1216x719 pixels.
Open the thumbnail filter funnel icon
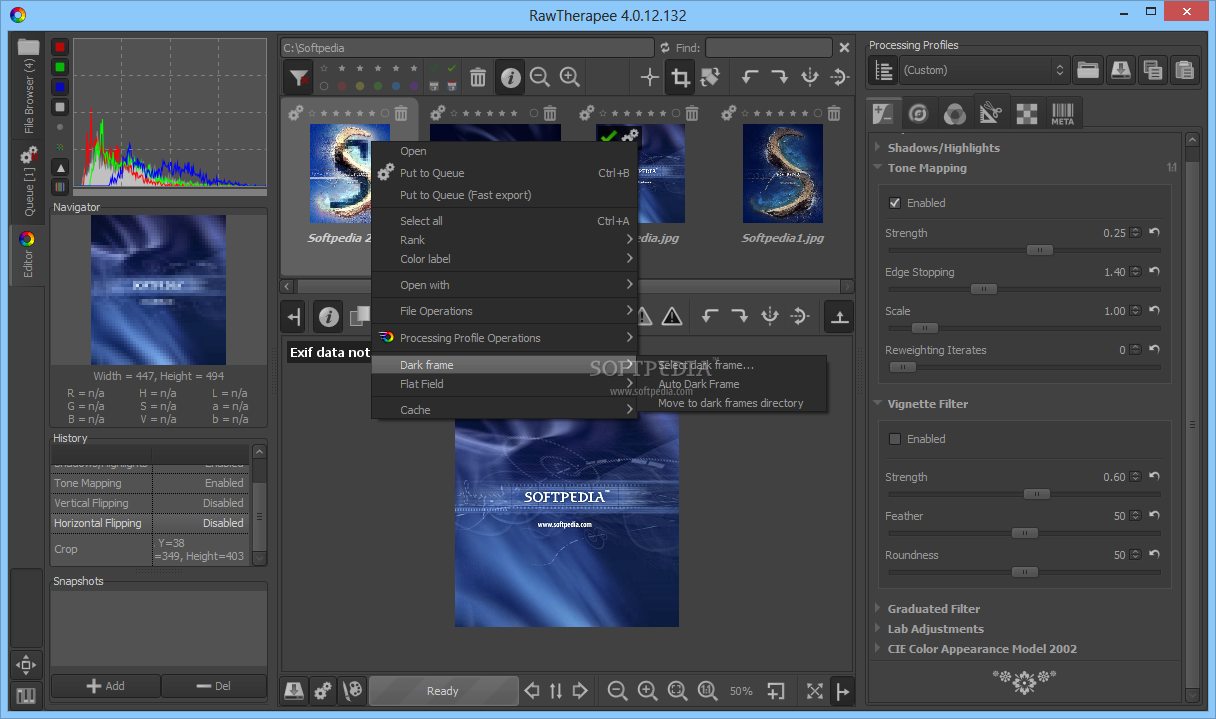[x=297, y=77]
